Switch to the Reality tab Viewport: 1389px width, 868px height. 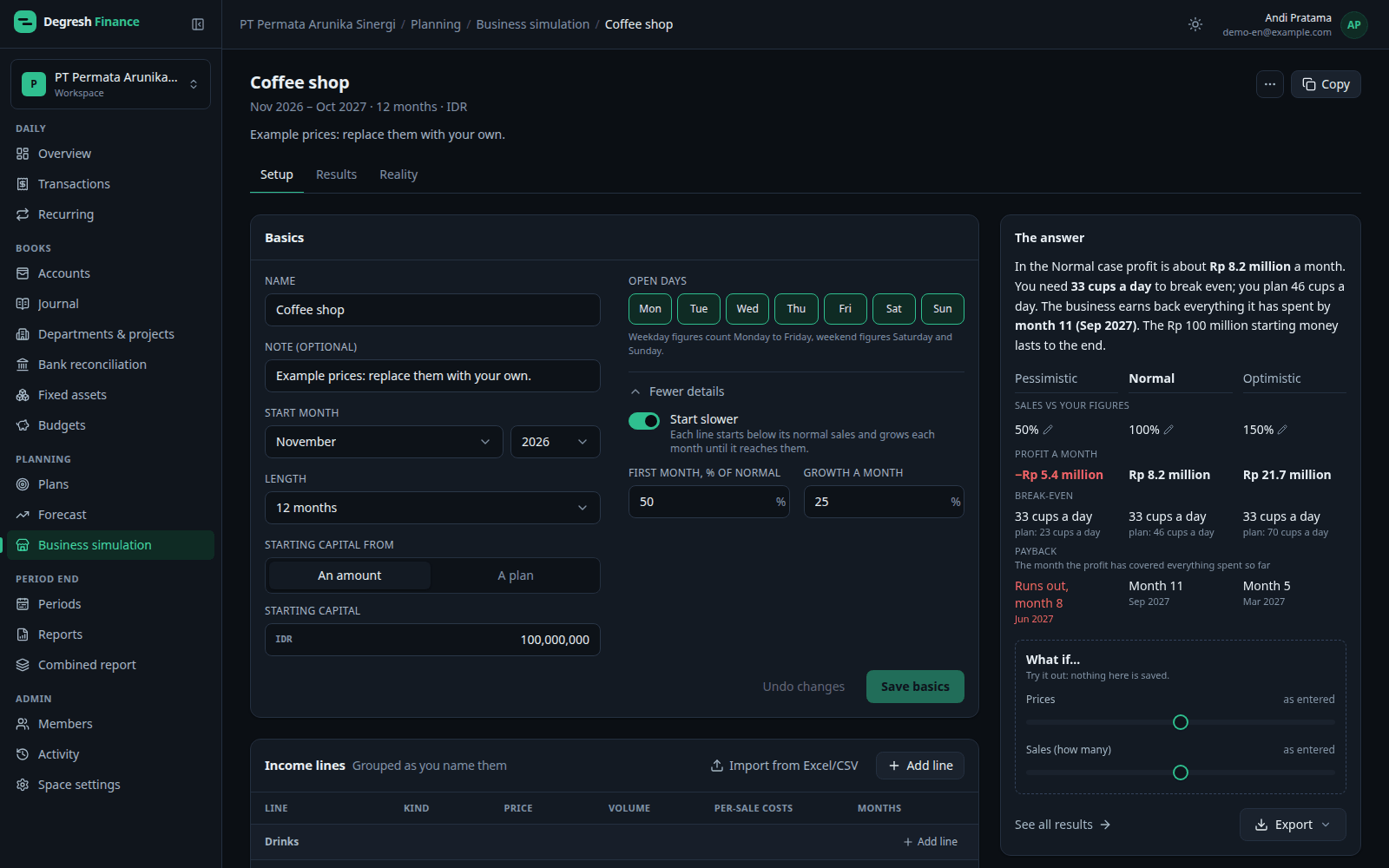pos(398,174)
